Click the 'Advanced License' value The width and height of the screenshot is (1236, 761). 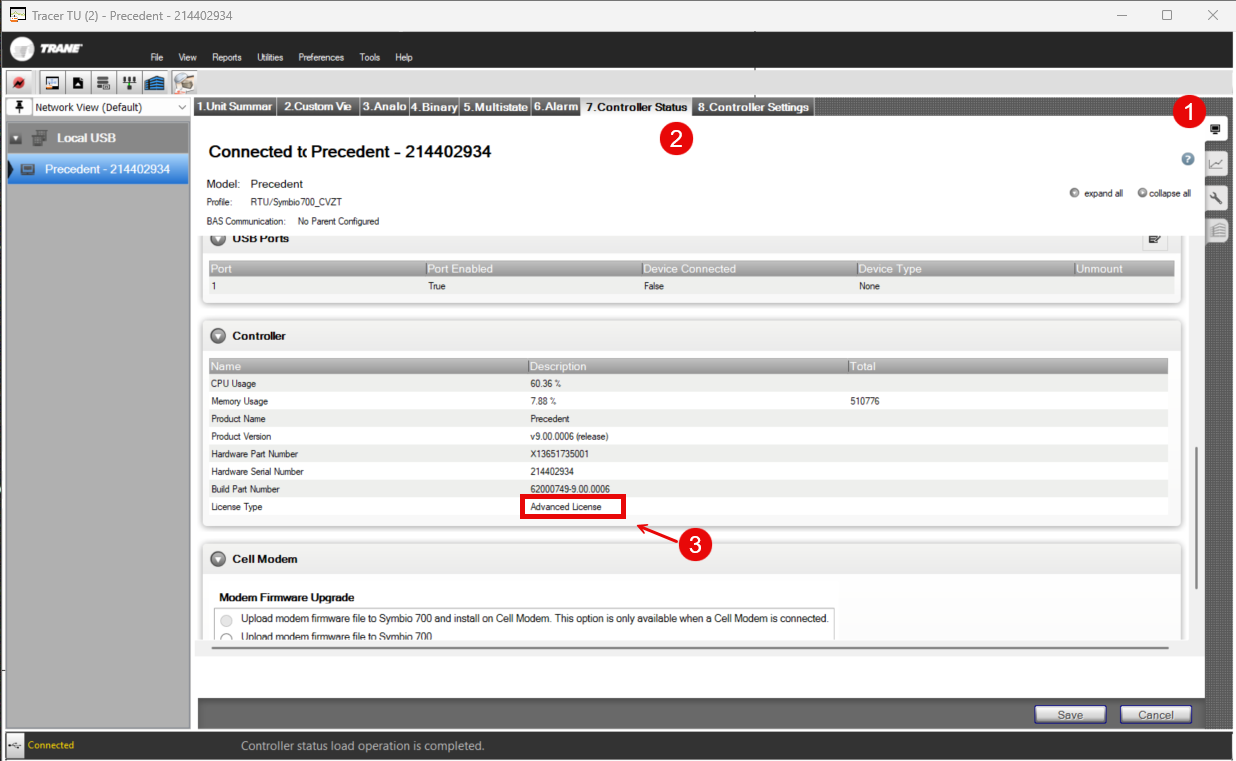[x=566, y=507]
